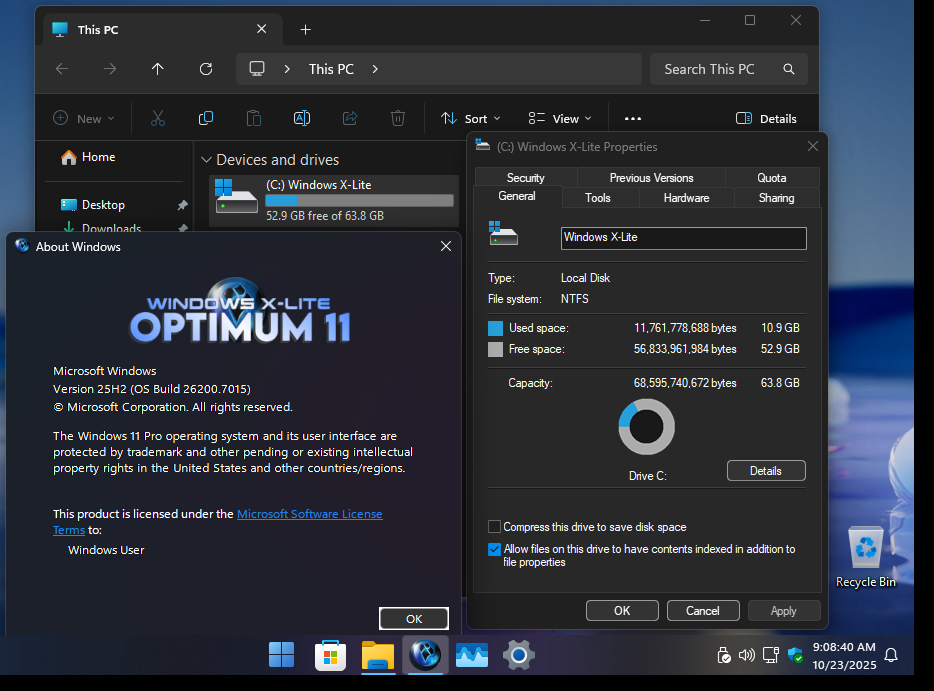Switch to the Tools tab
This screenshot has height=691, width=934.
(597, 198)
